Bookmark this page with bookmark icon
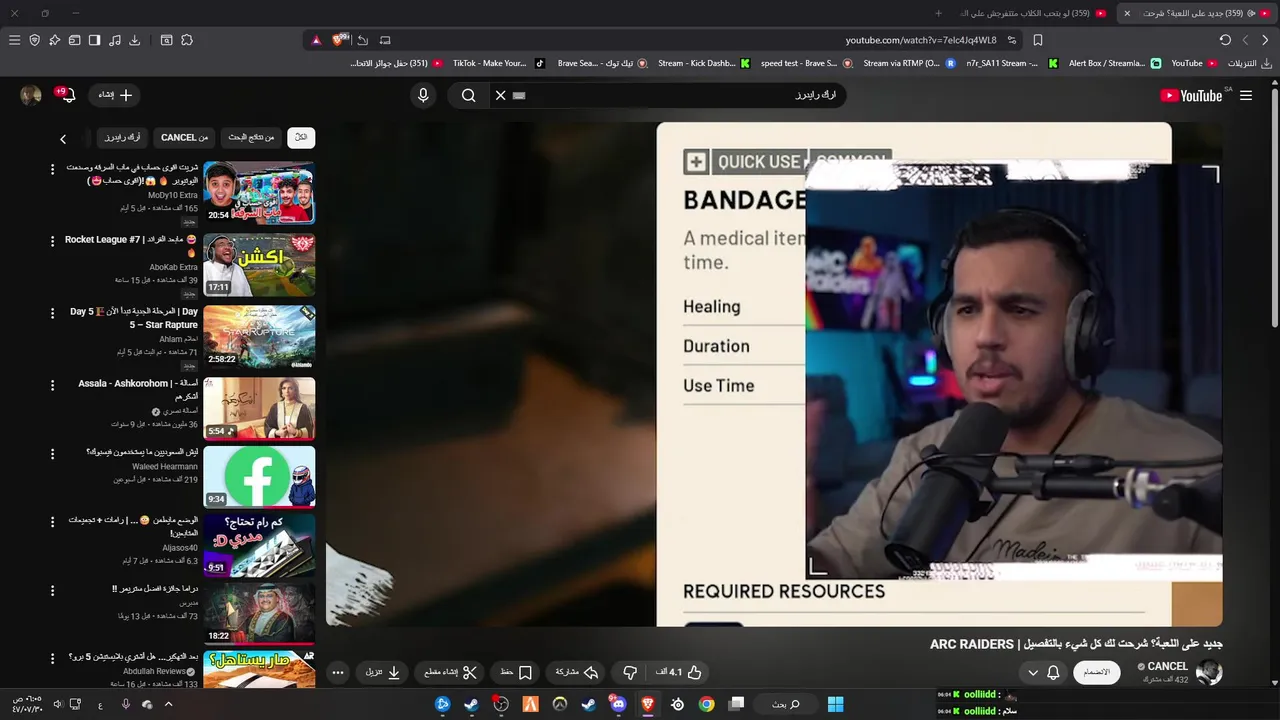 (1038, 40)
